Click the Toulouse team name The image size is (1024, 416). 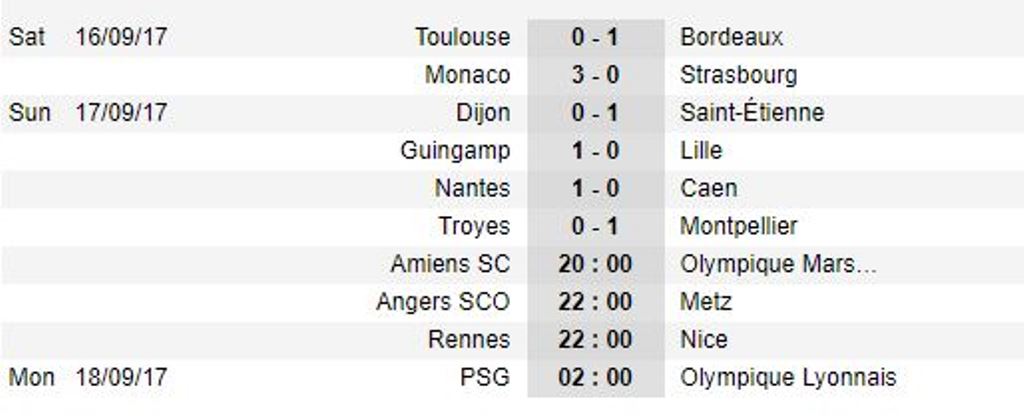pos(462,37)
